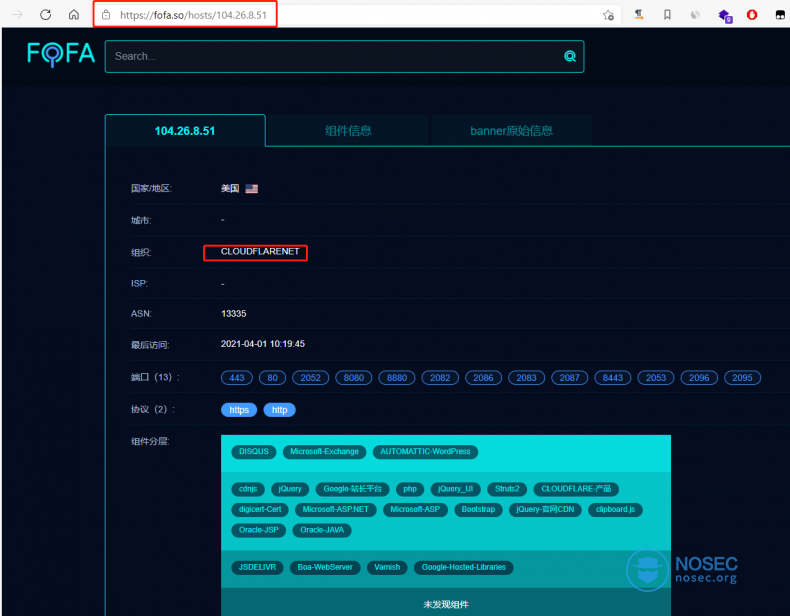Click port 443 tag
The width and height of the screenshot is (790, 616).
coord(237,378)
